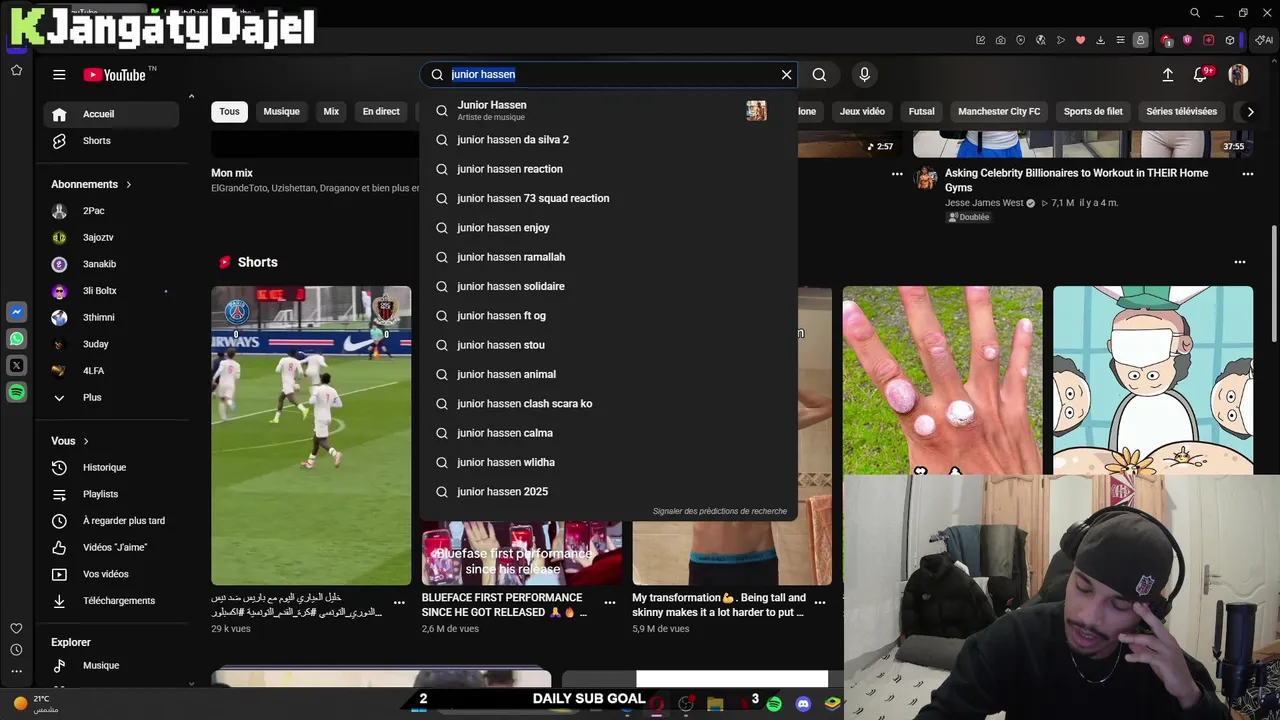Open the 3anakib channel subscription
1280x720 pixels.
point(111,264)
